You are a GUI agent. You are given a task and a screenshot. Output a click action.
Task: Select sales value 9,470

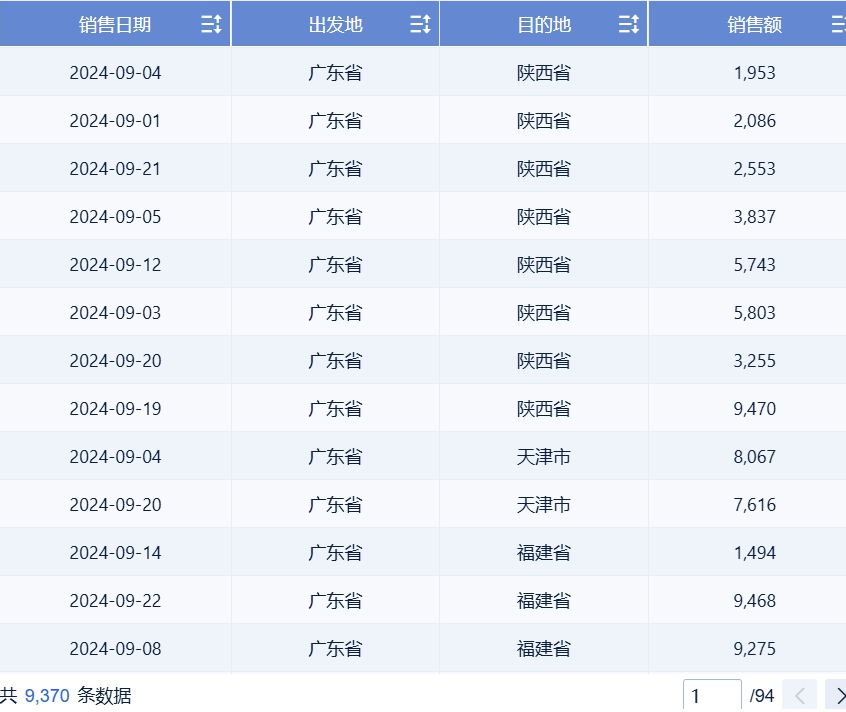754,409
